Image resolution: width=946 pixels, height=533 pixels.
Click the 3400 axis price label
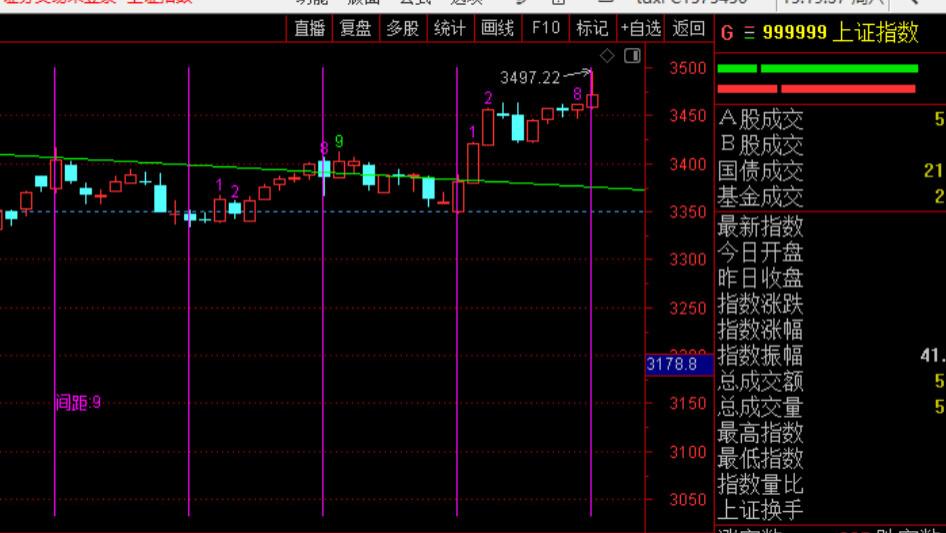(x=688, y=164)
